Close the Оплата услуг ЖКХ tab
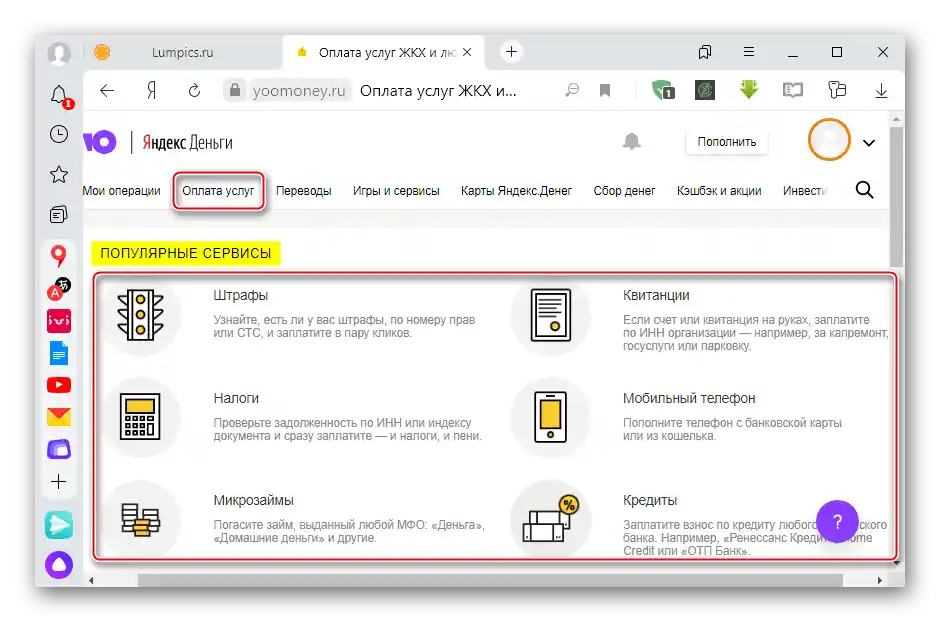 pos(467,52)
